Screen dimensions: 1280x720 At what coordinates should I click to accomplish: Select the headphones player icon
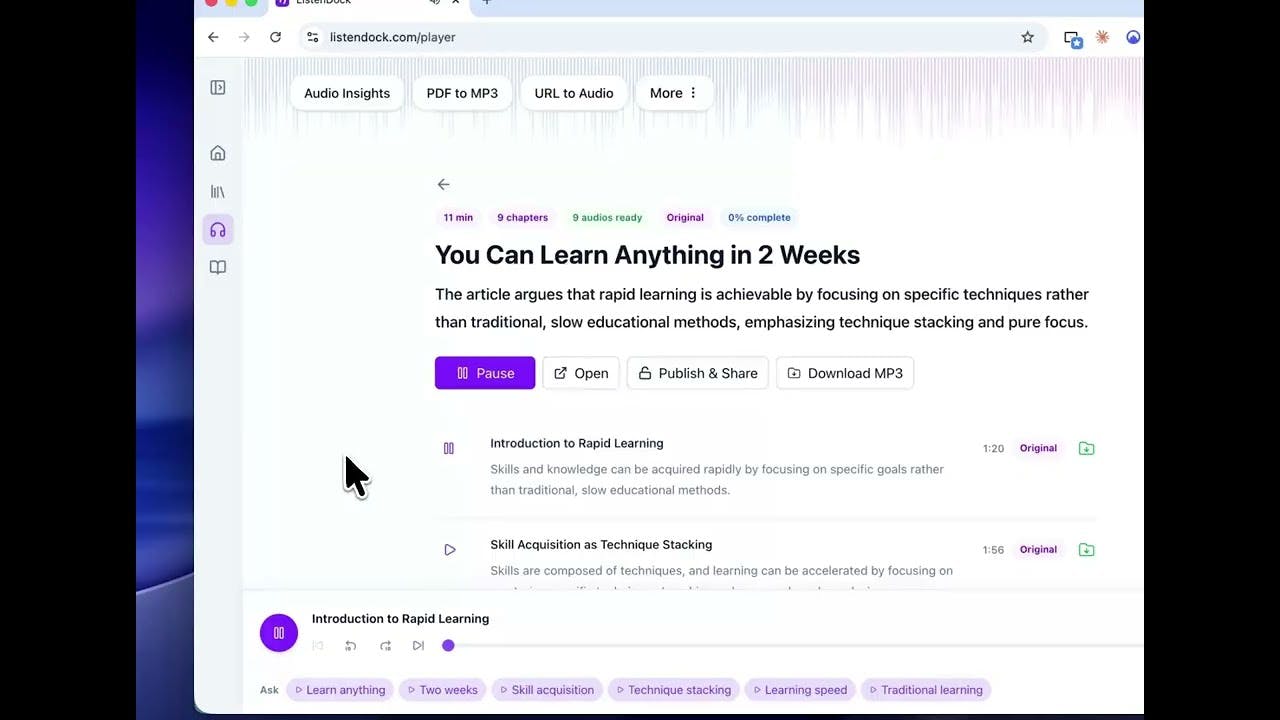click(218, 230)
